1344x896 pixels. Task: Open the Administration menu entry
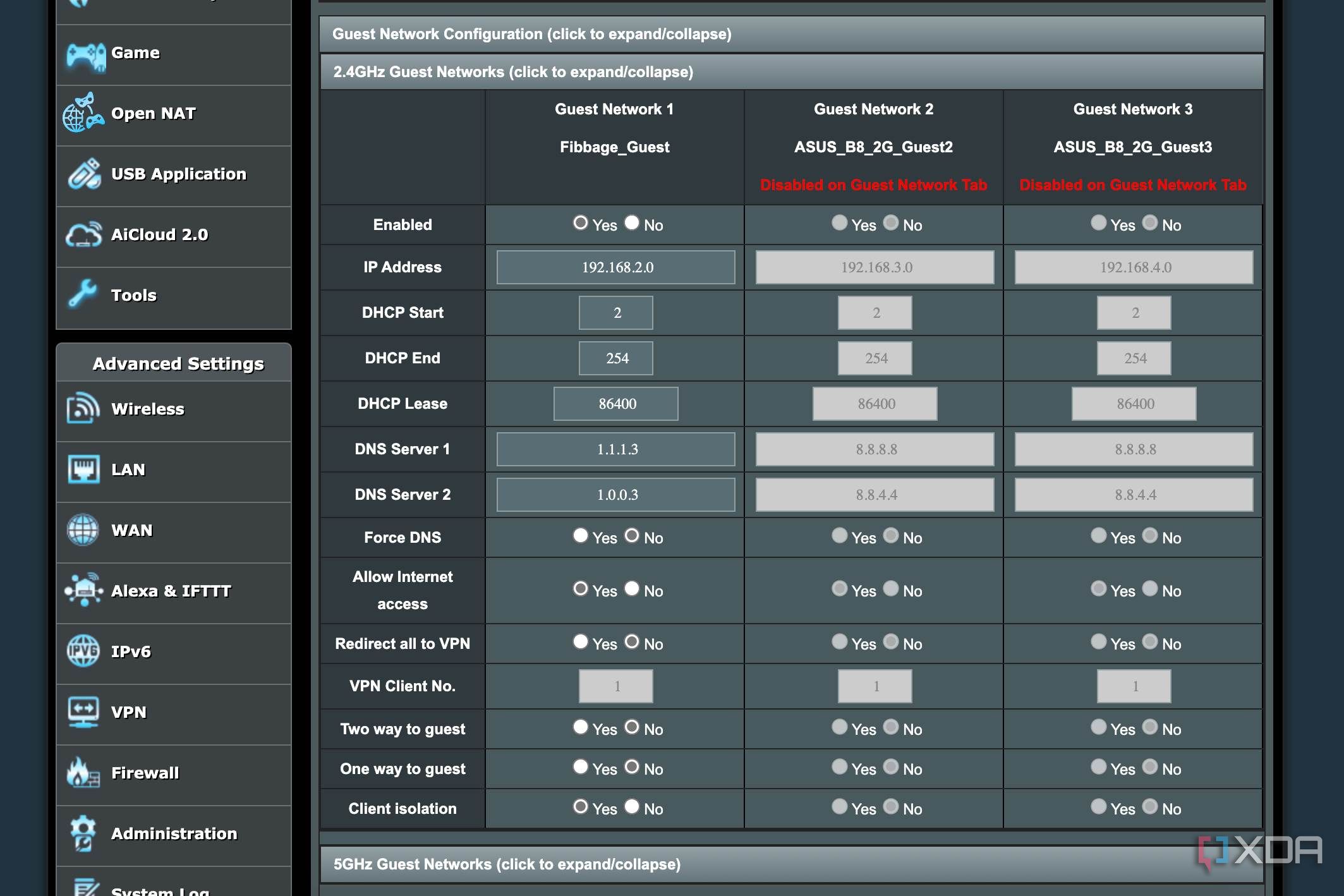click(x=174, y=834)
